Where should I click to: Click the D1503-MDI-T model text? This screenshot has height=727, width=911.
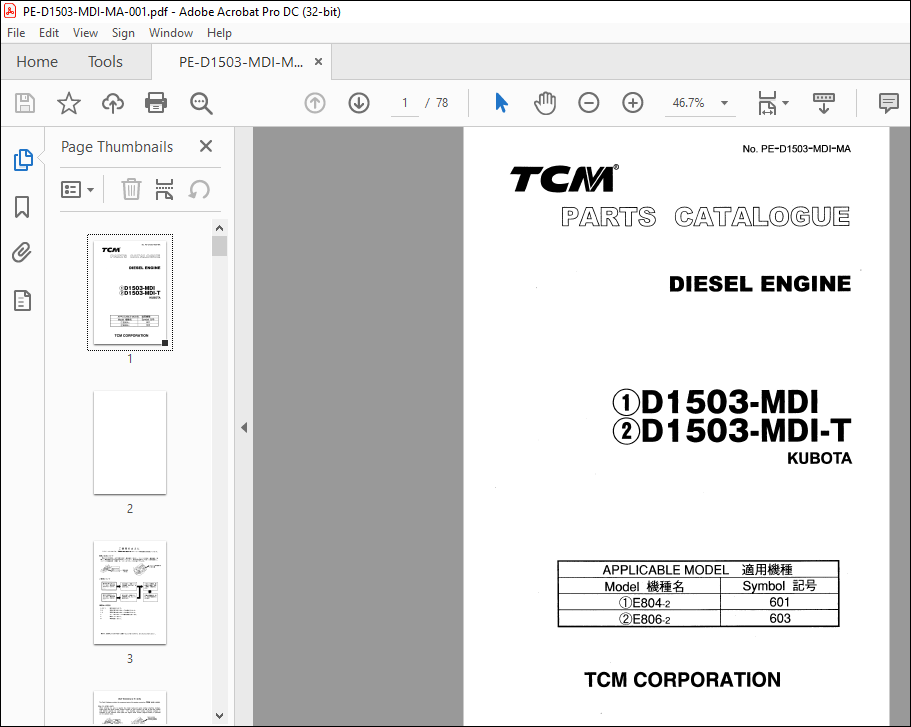(x=747, y=431)
